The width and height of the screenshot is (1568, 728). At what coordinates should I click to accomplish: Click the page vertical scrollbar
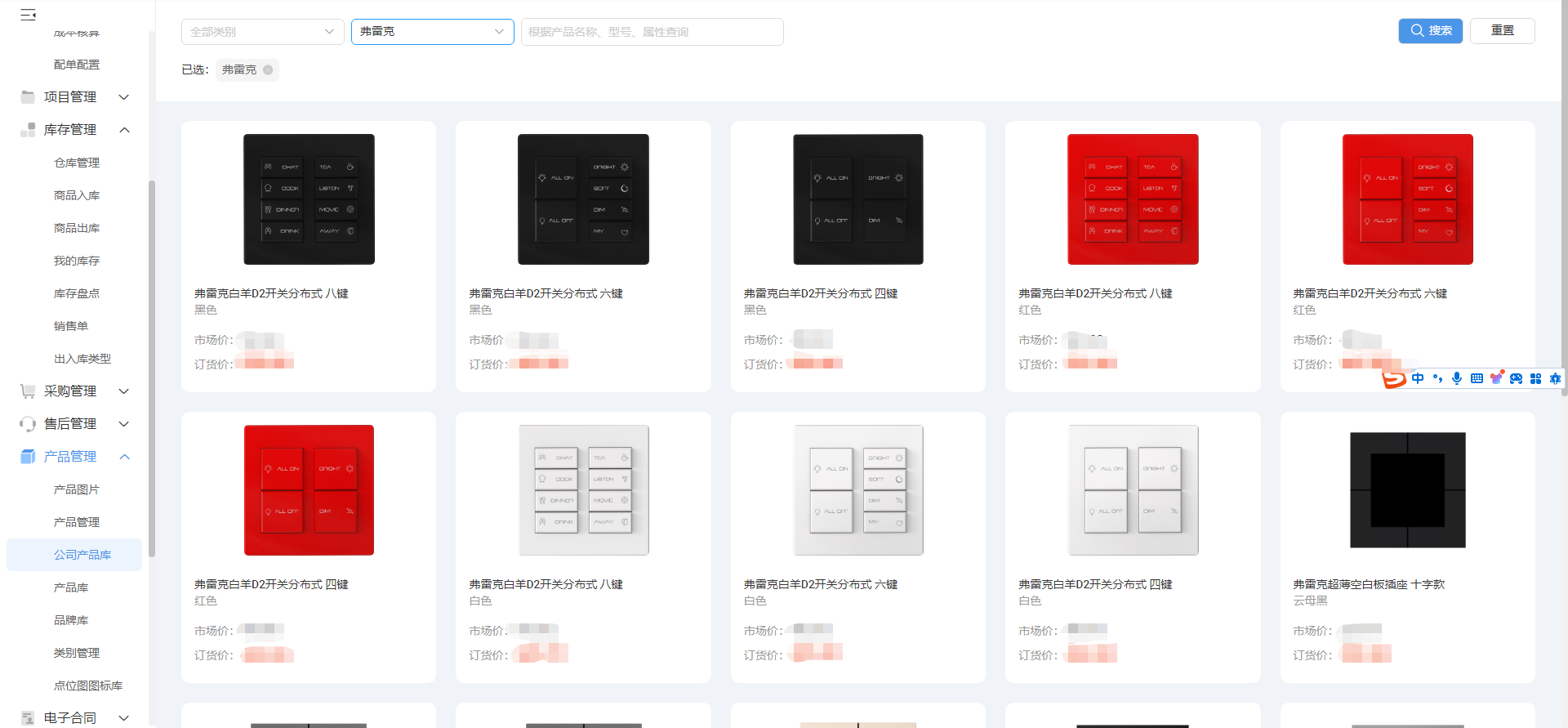(x=1564, y=199)
